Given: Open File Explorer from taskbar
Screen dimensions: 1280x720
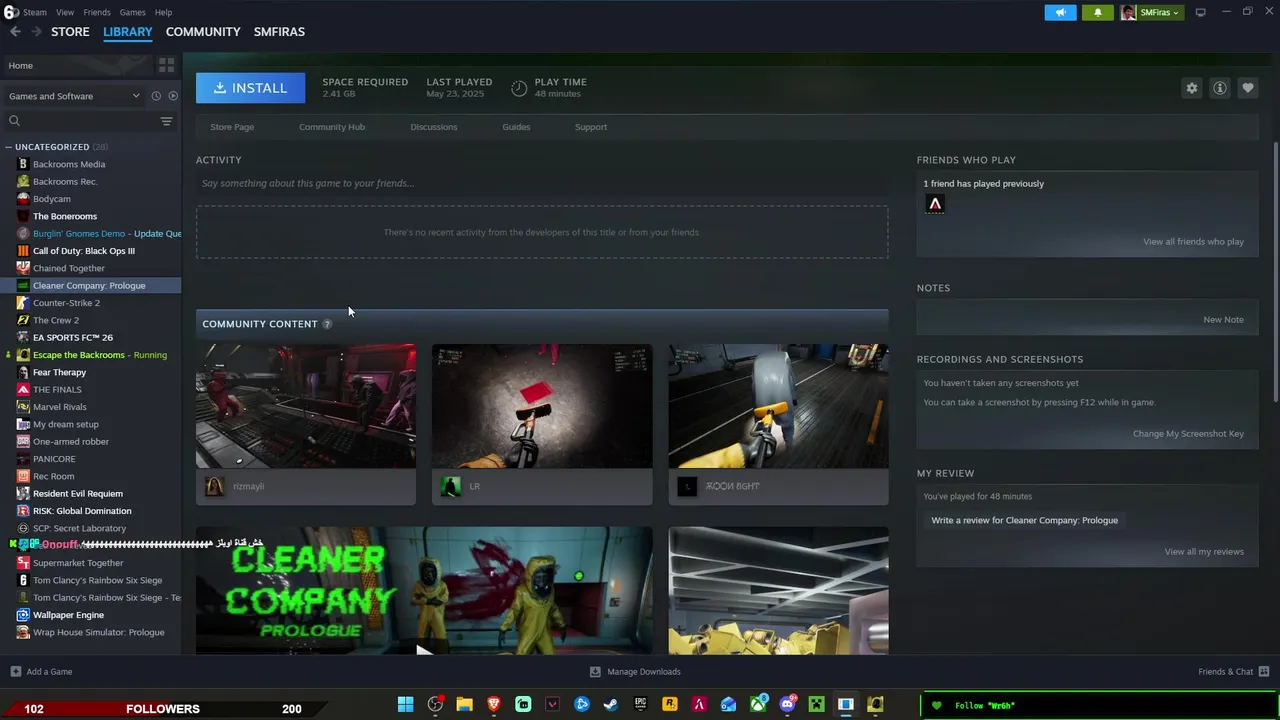Looking at the screenshot, I should click(x=464, y=704).
